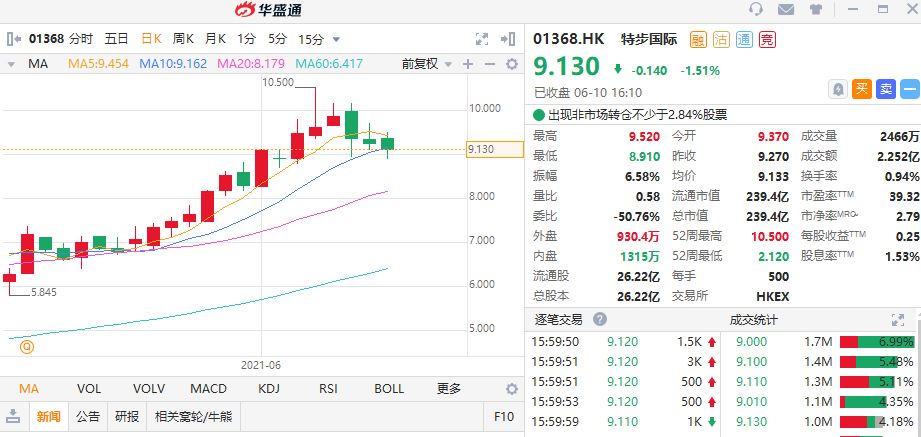Open more timeframes dropdown after 15分
921x437 pixels.
pos(337,40)
